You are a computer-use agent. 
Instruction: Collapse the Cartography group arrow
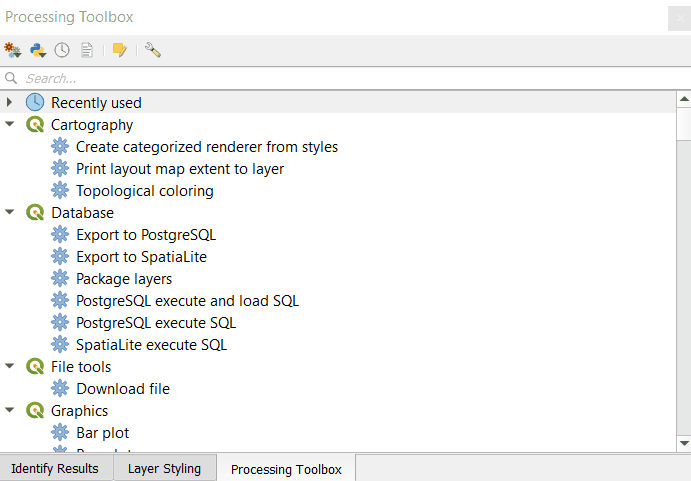(10, 124)
